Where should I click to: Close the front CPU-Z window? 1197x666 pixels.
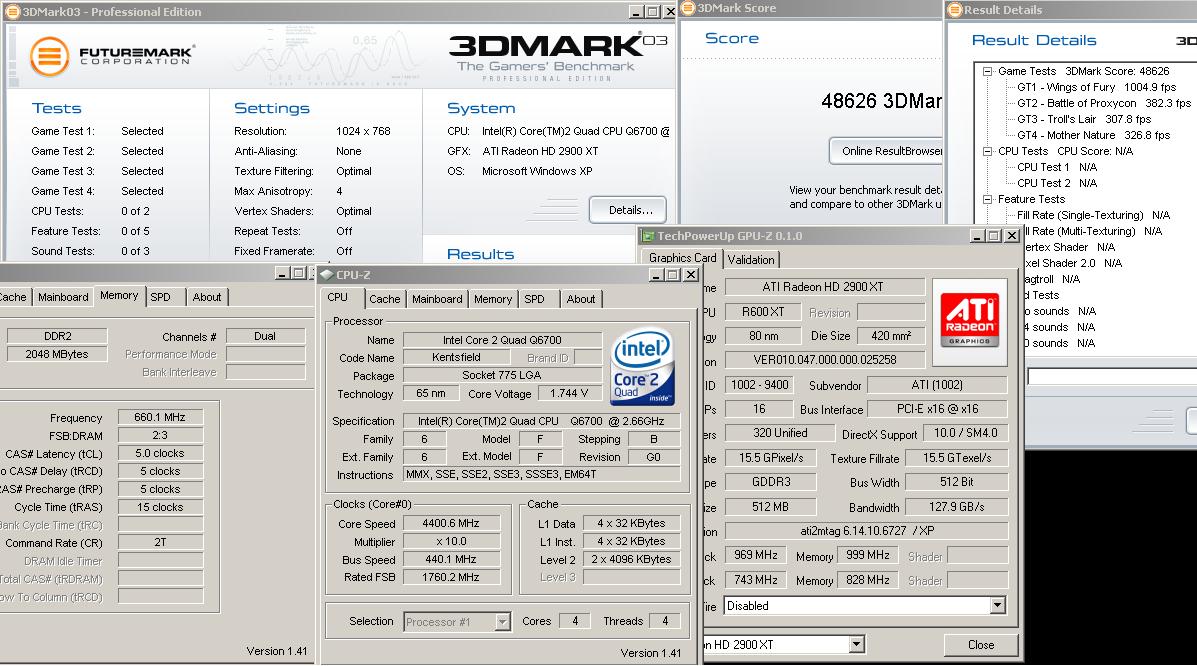point(691,275)
